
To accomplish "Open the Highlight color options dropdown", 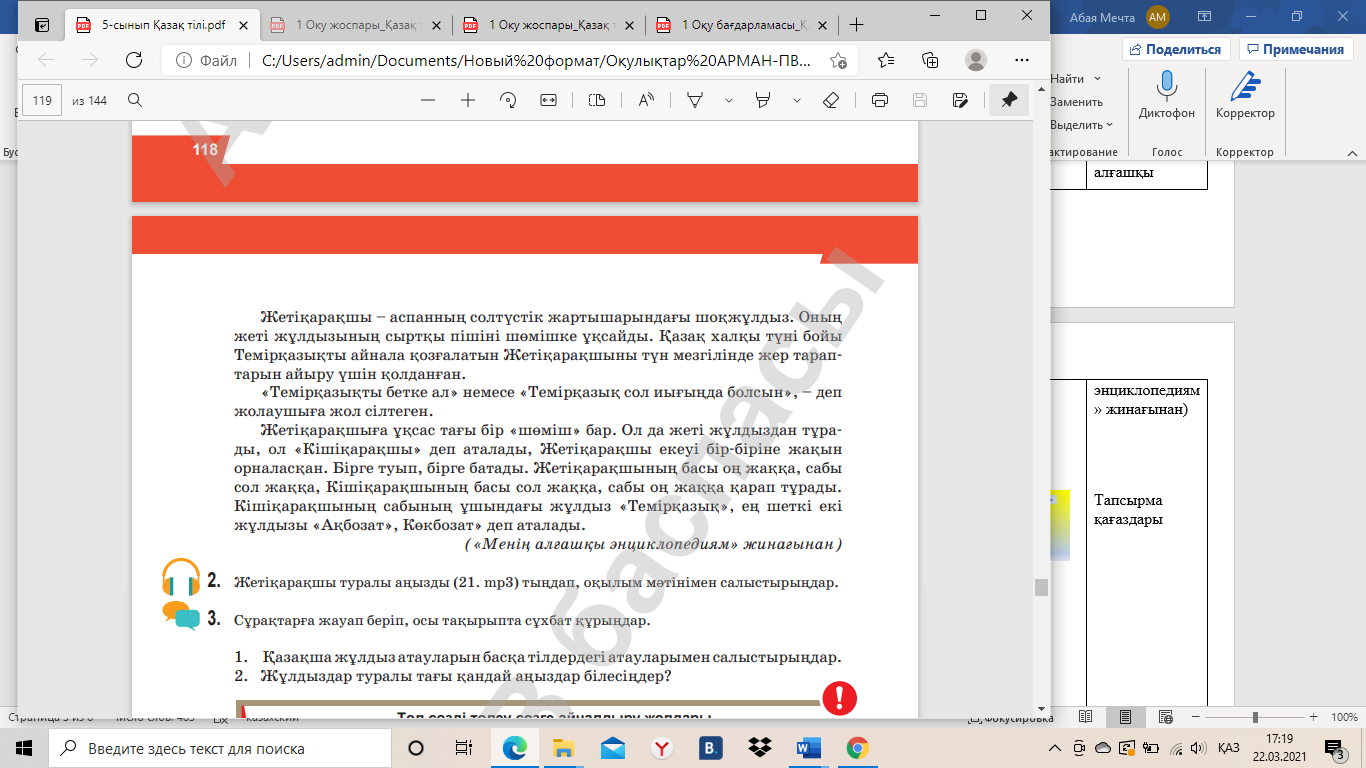I will [797, 100].
